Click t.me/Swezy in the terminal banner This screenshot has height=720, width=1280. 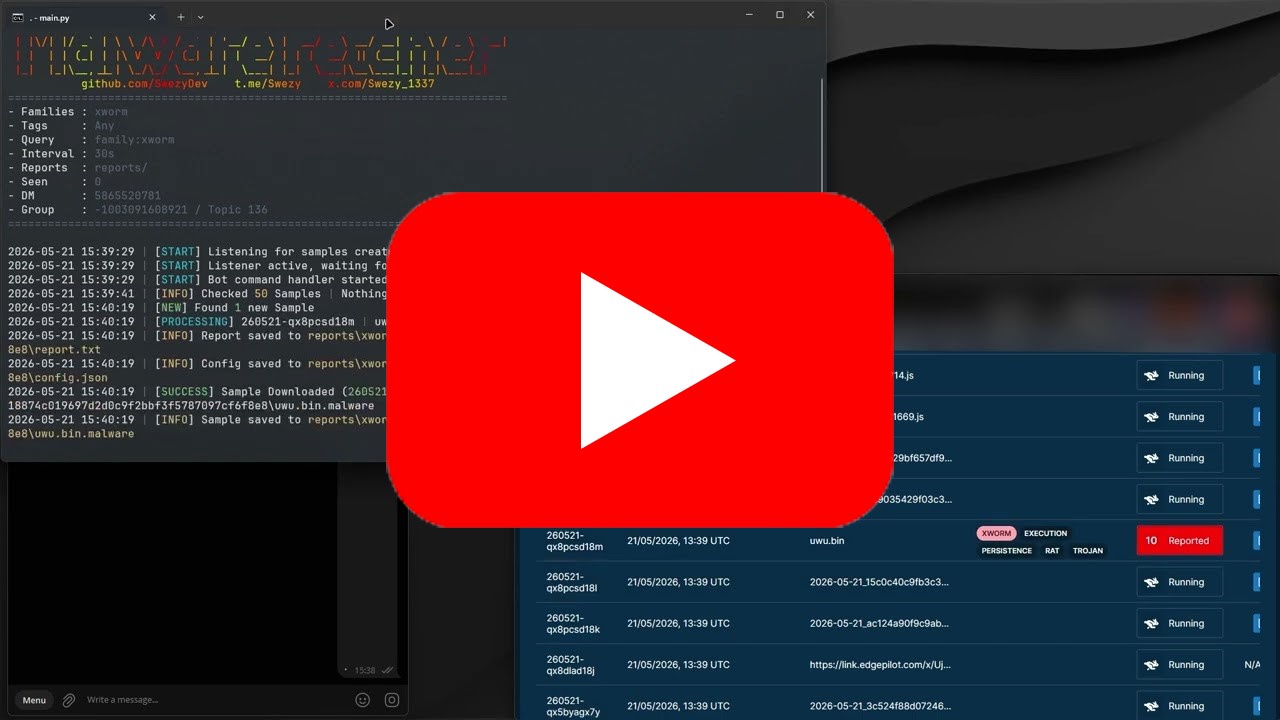268,84
